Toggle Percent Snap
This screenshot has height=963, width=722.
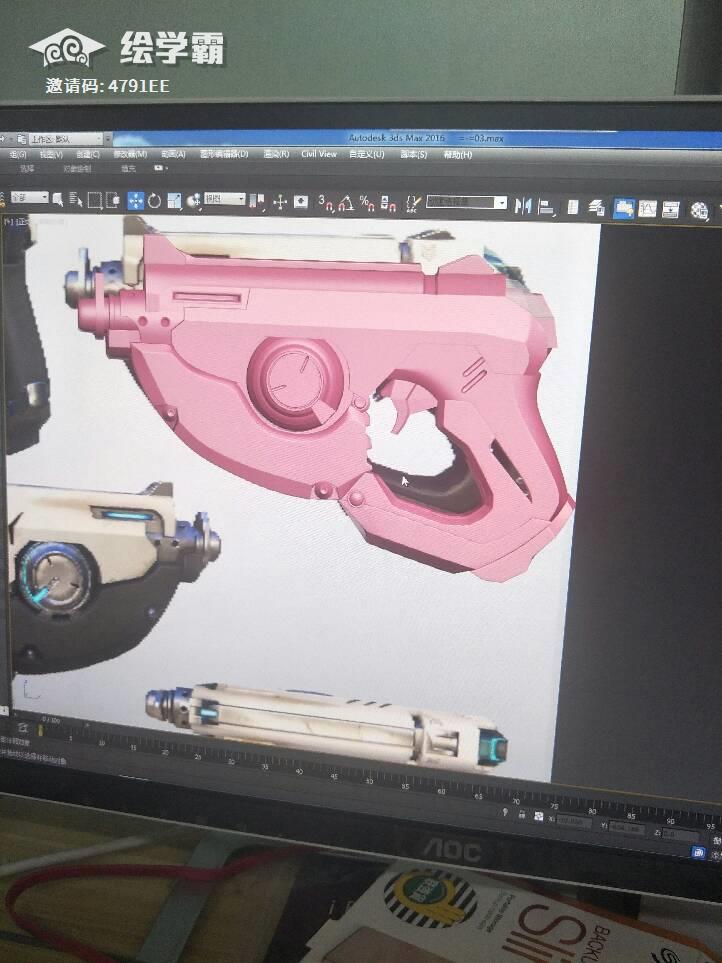click(x=367, y=203)
